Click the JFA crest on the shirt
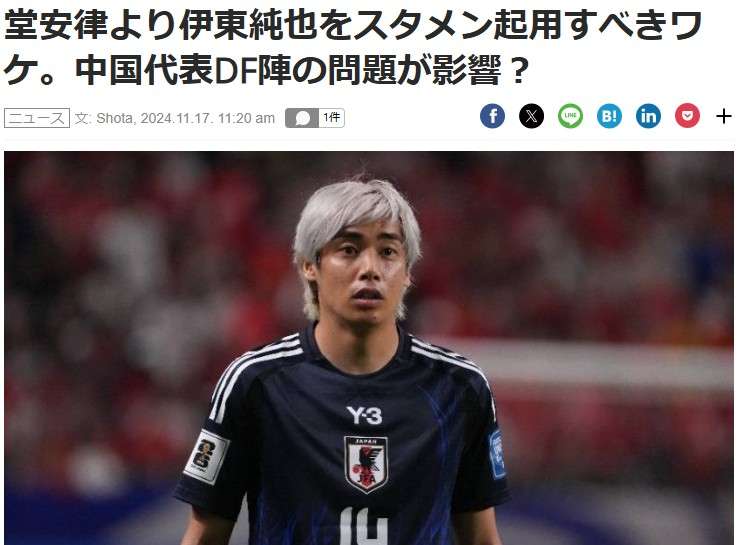The width and height of the screenshot is (742, 545). coord(365,465)
